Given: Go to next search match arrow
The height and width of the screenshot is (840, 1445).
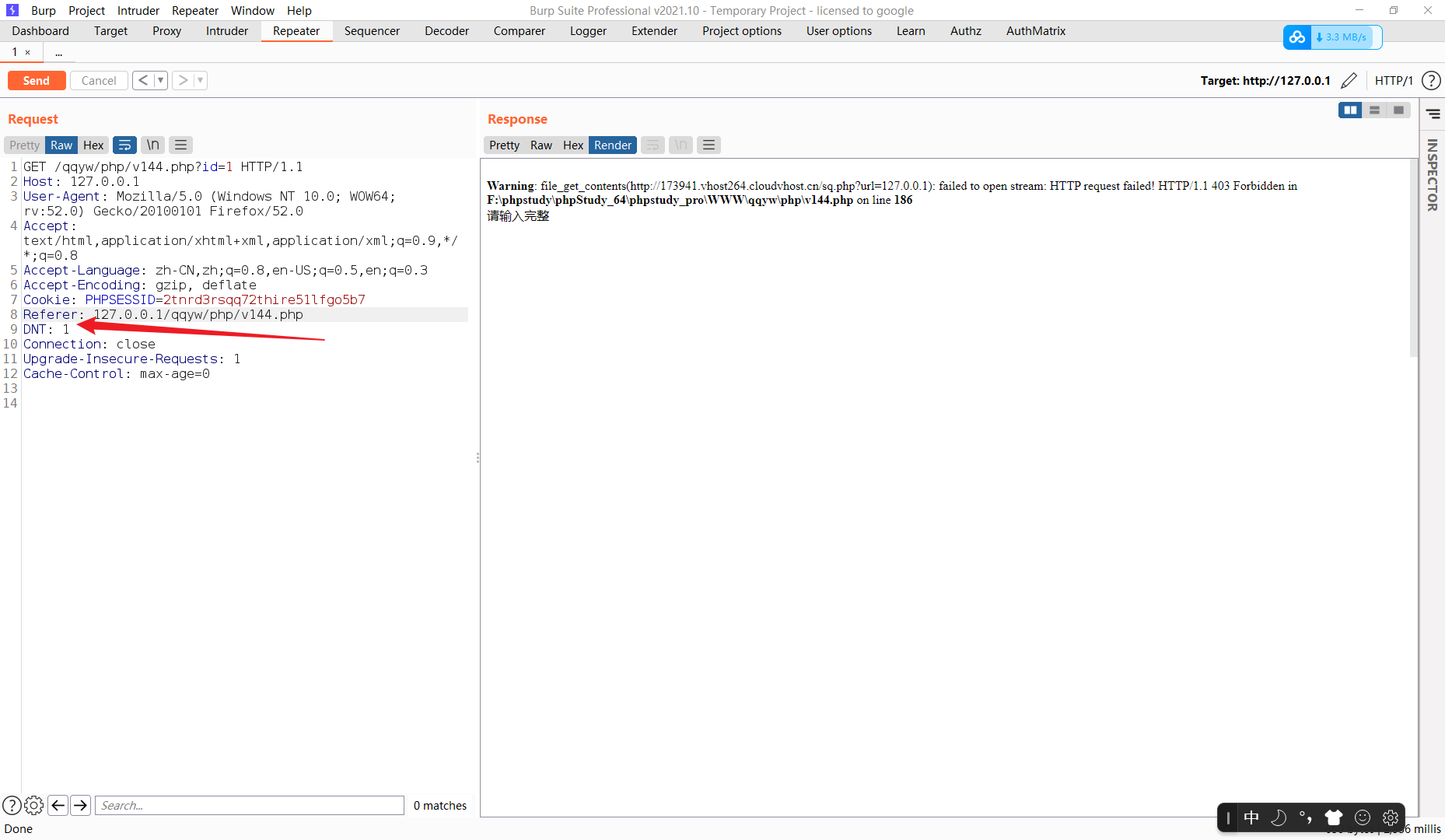Looking at the screenshot, I should tap(80, 805).
